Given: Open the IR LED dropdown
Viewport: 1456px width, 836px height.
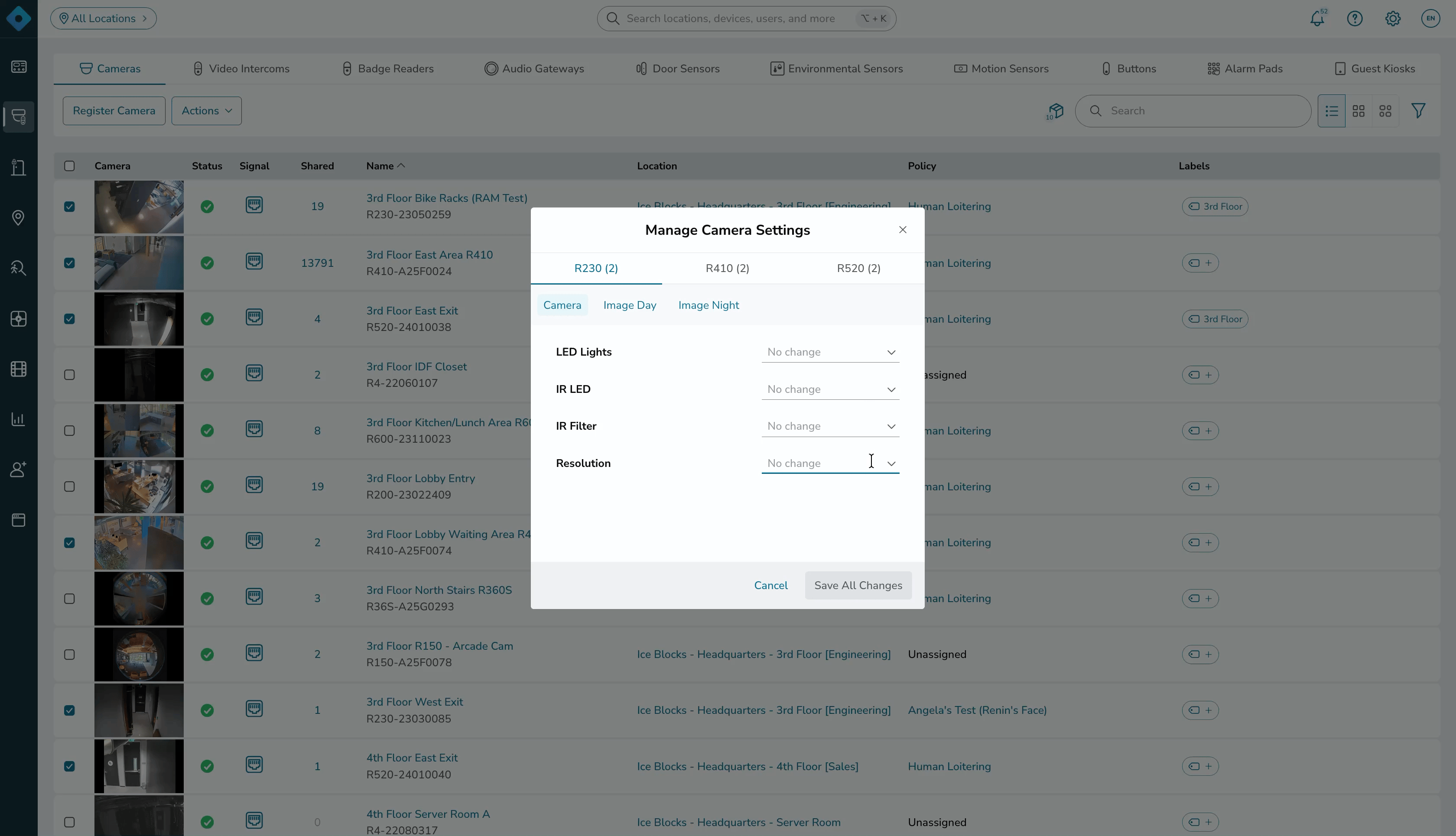Looking at the screenshot, I should 830,389.
